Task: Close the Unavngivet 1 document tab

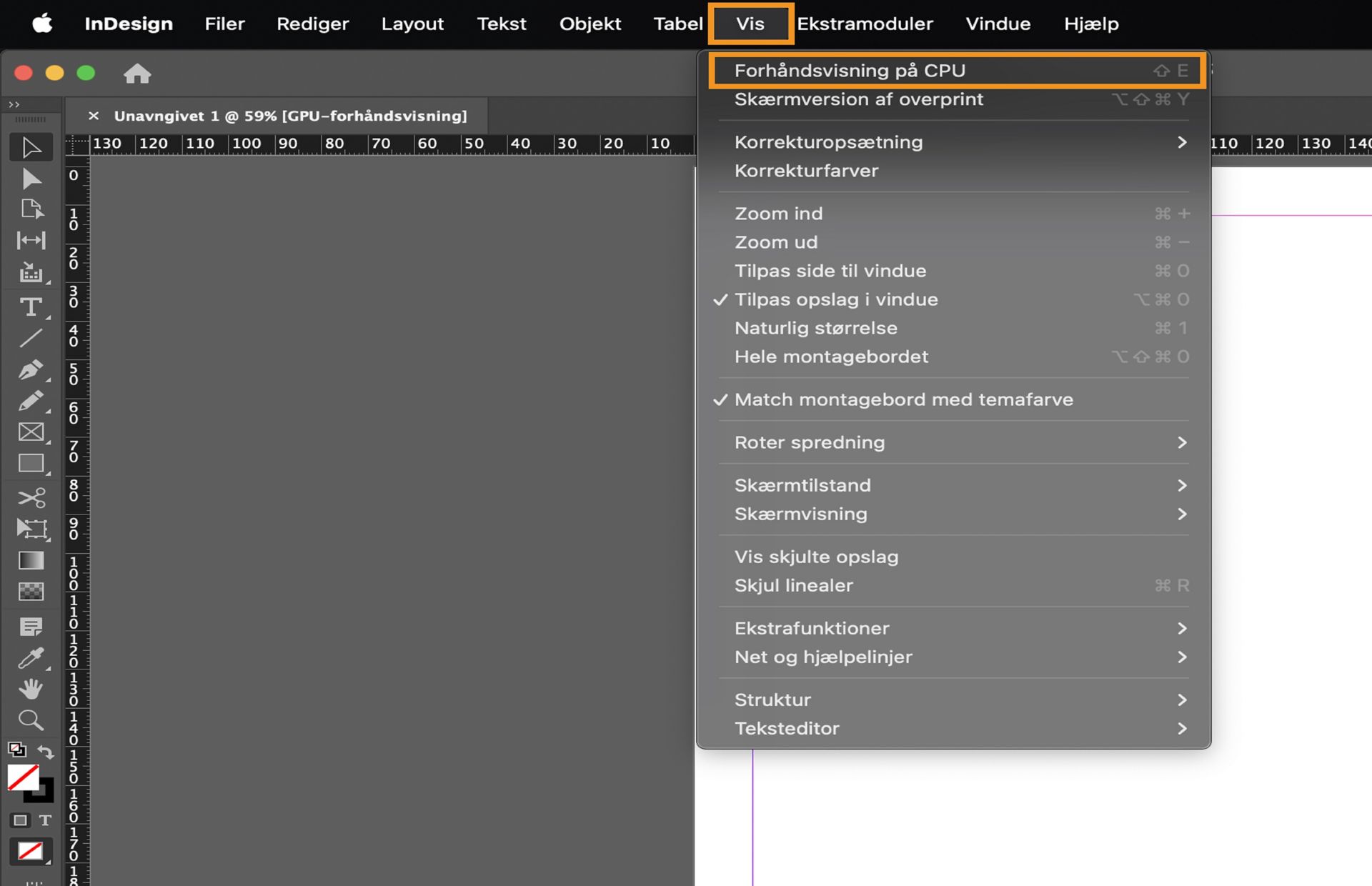Action: tap(93, 116)
